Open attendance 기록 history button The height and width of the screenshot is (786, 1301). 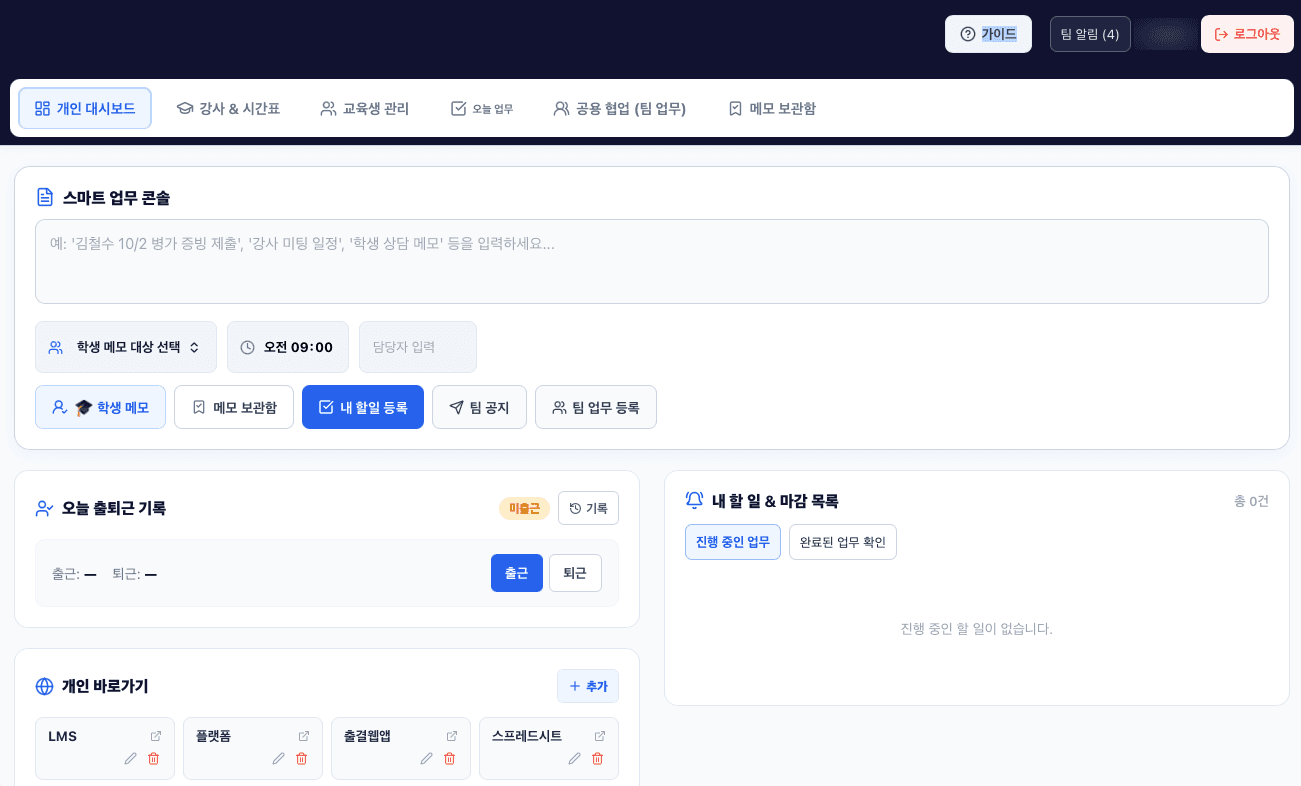coord(588,508)
